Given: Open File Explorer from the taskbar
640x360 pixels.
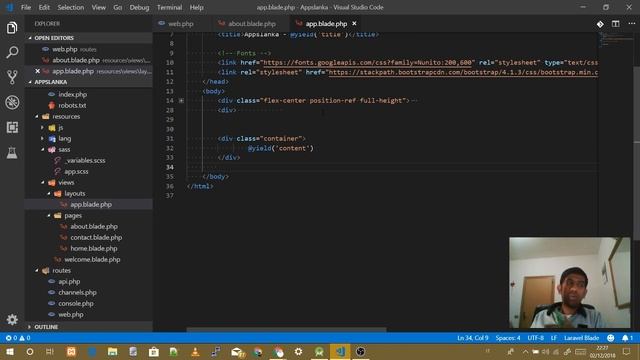Looking at the screenshot, I should (x=112, y=351).
